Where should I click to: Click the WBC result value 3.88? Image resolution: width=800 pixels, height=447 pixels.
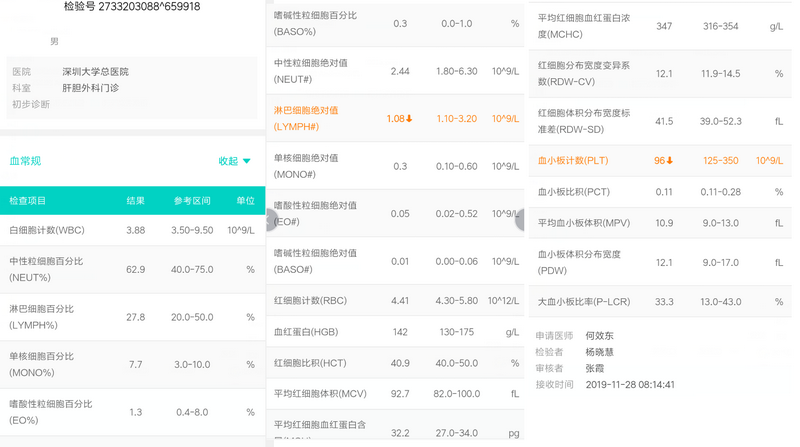click(x=136, y=230)
